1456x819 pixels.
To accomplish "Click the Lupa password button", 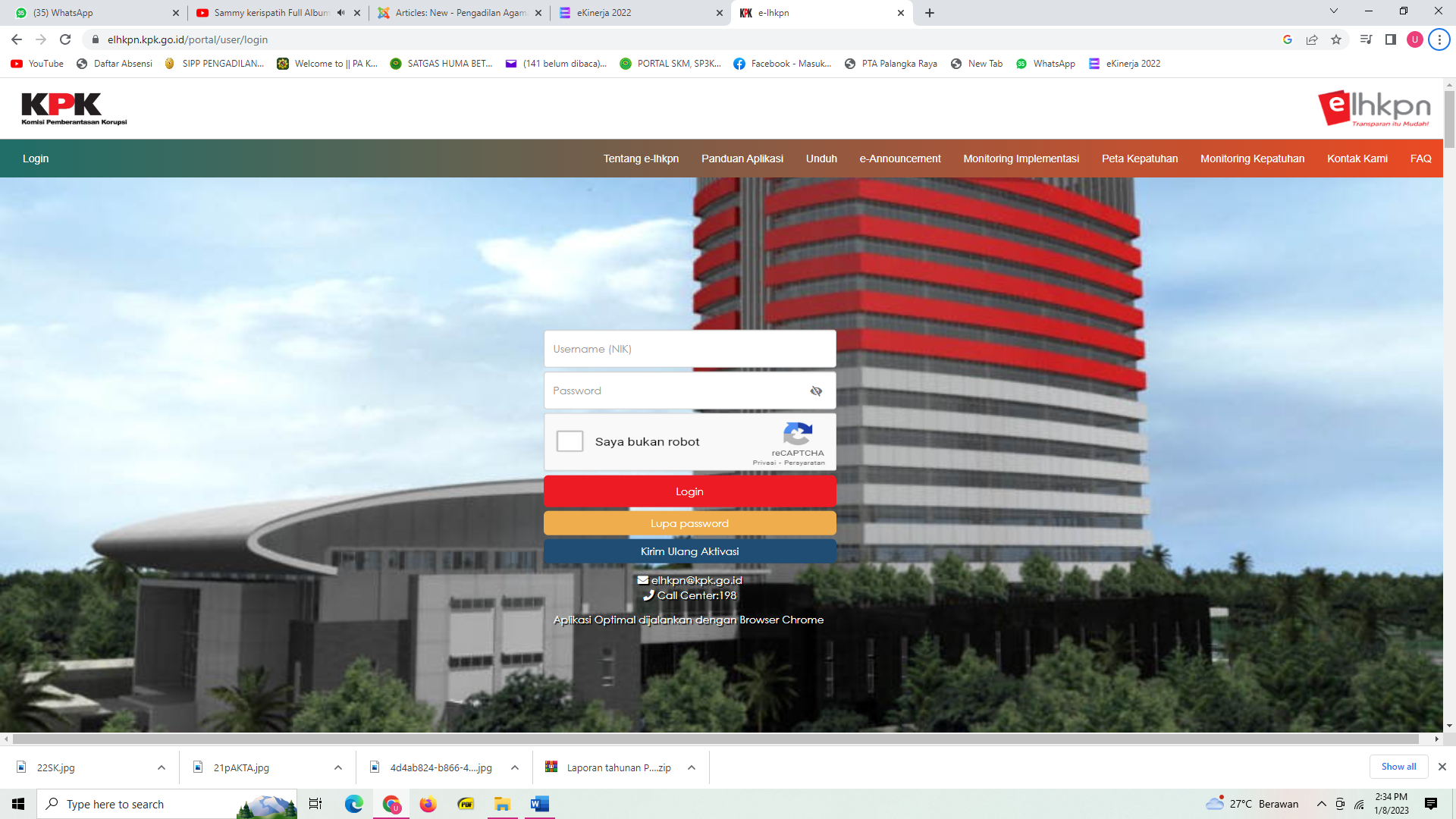I will pyautogui.click(x=690, y=523).
